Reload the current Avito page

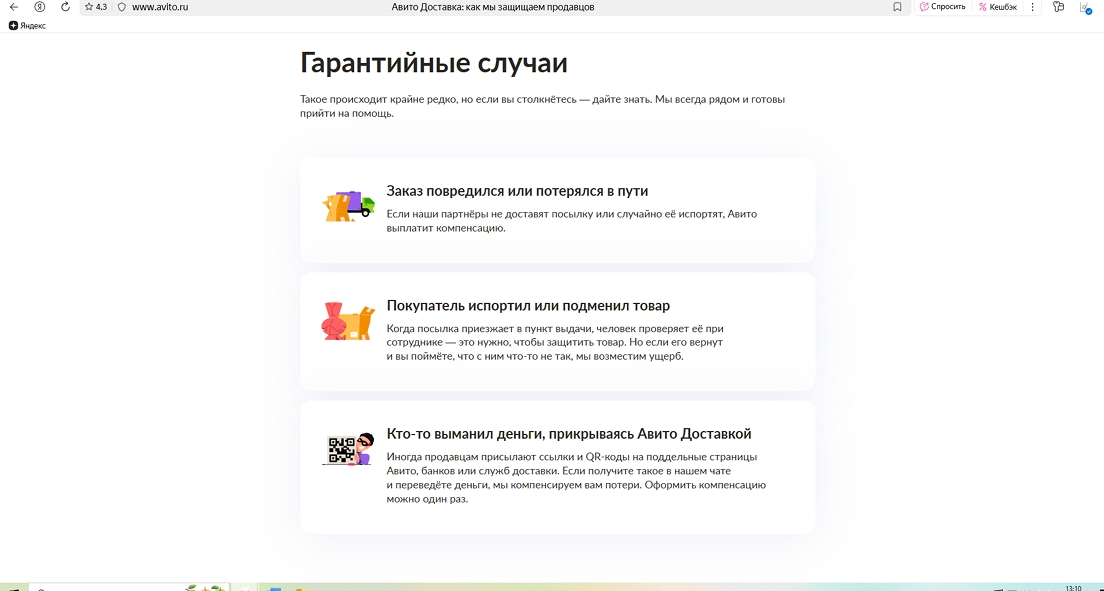click(x=64, y=7)
